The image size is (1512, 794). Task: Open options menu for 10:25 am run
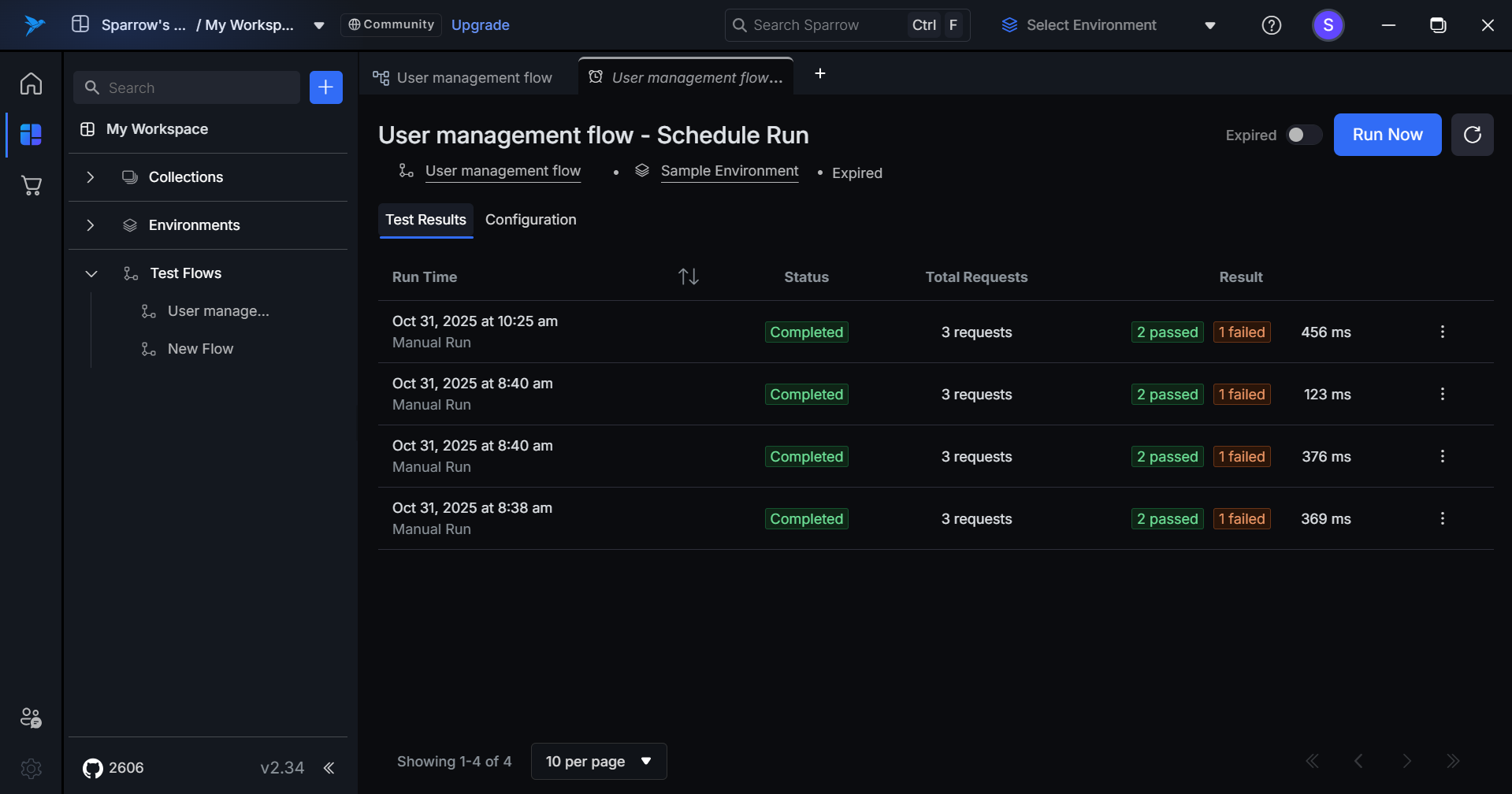1442,332
